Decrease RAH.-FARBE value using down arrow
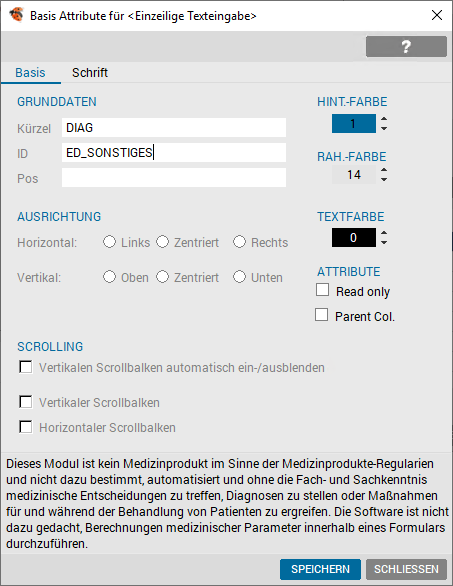The width and height of the screenshot is (453, 586). [x=384, y=179]
